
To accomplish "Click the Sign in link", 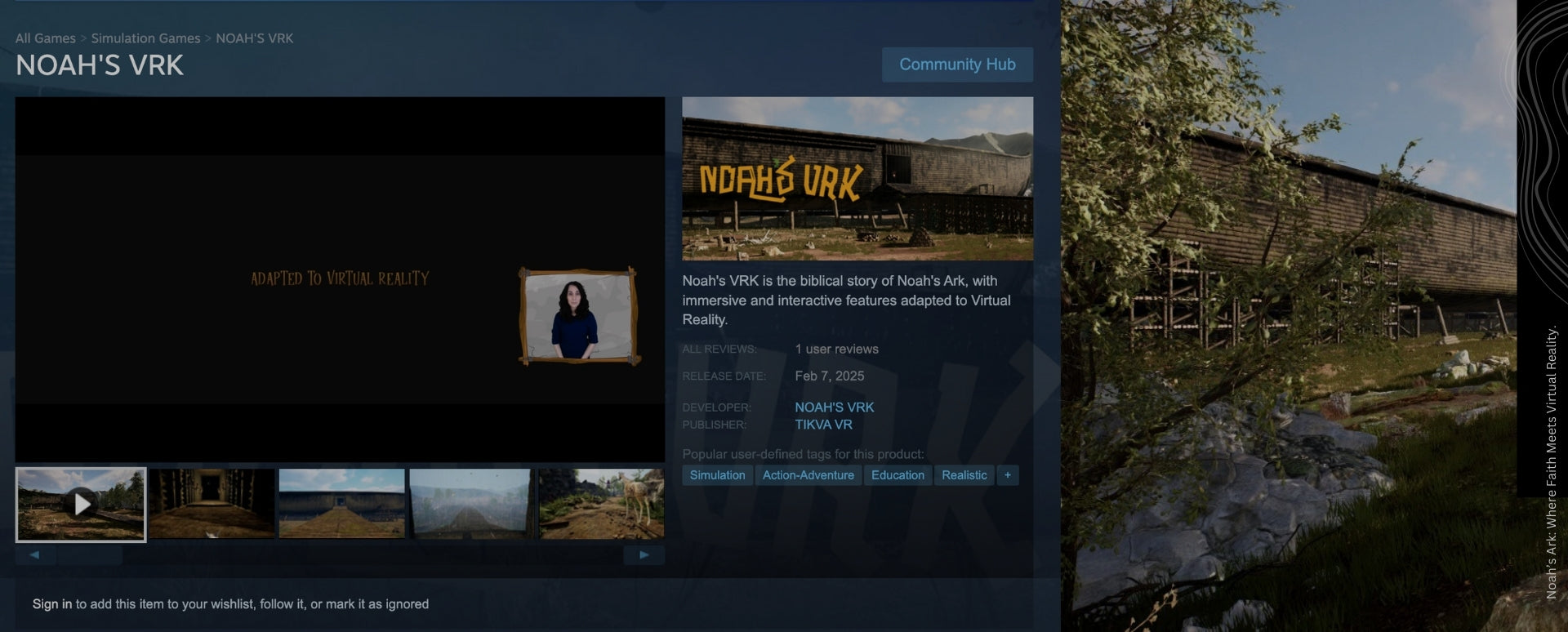I will 52,604.
